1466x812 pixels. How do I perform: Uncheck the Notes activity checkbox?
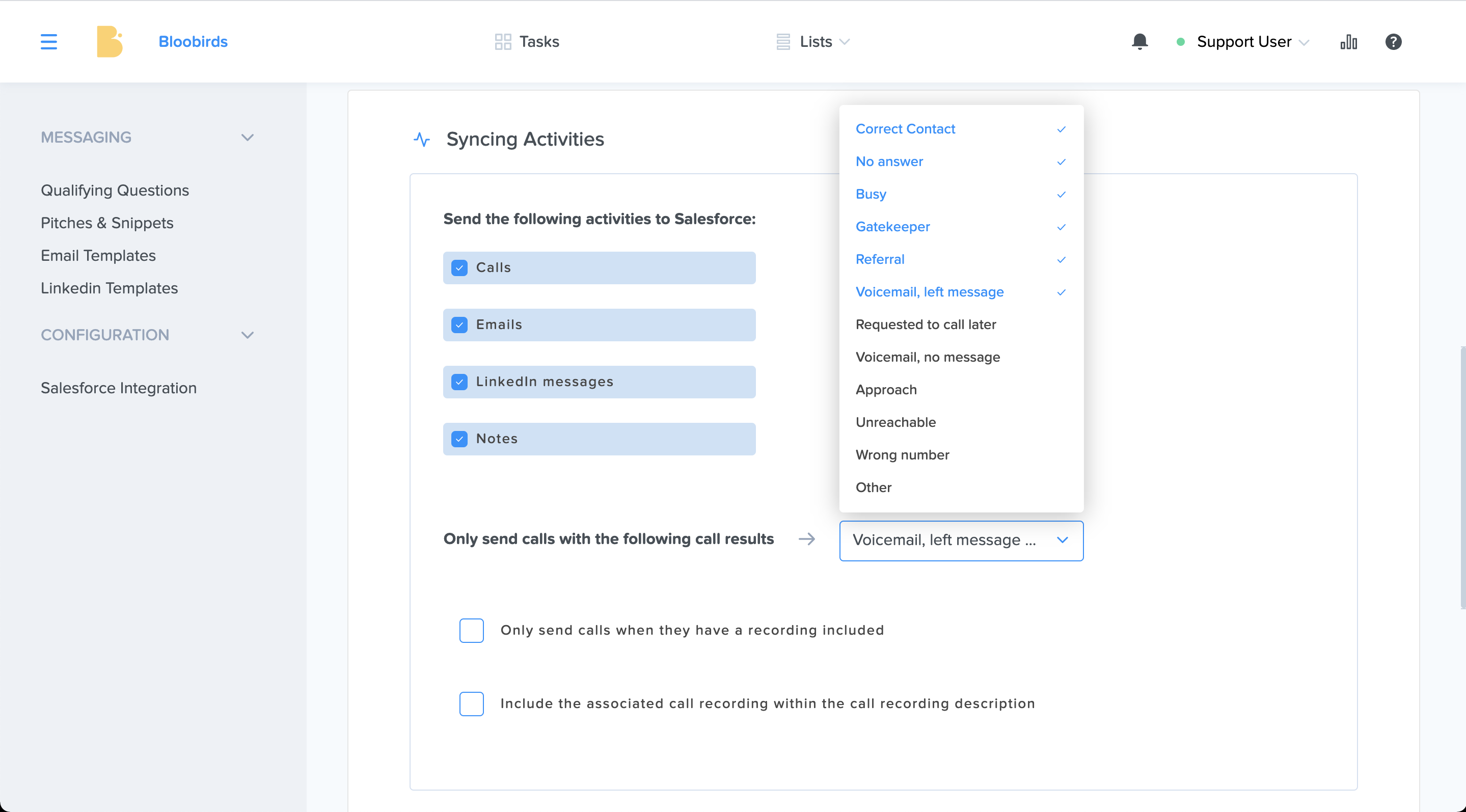459,439
